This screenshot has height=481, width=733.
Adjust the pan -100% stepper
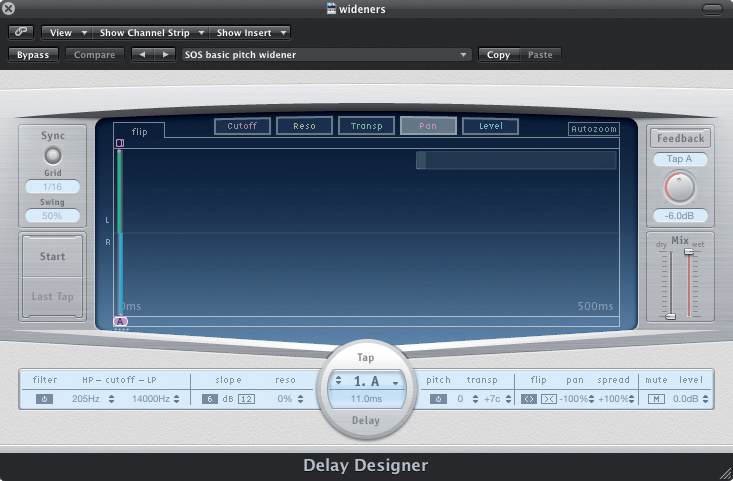pos(591,399)
